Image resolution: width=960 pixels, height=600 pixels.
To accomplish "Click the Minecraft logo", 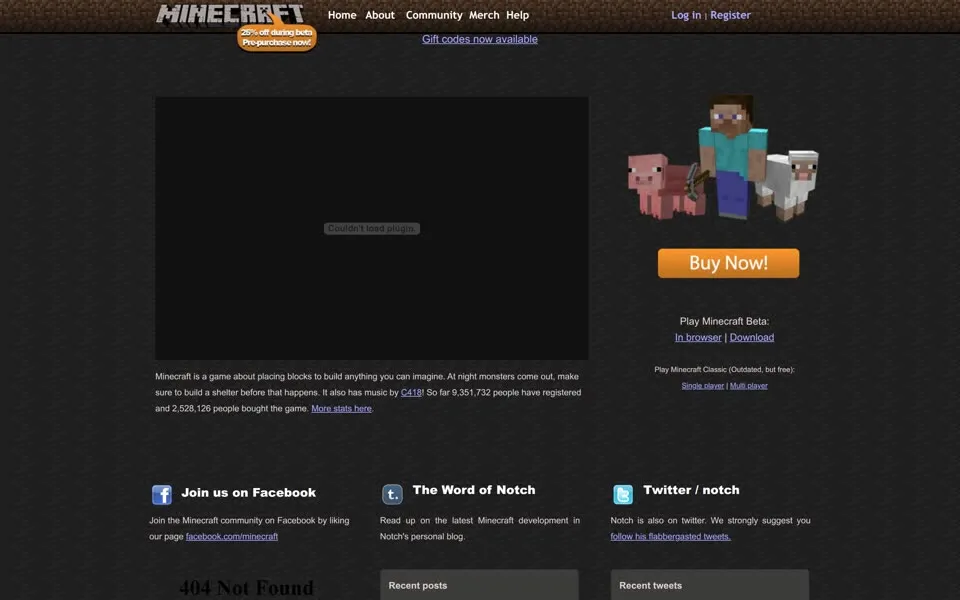I will click(230, 14).
